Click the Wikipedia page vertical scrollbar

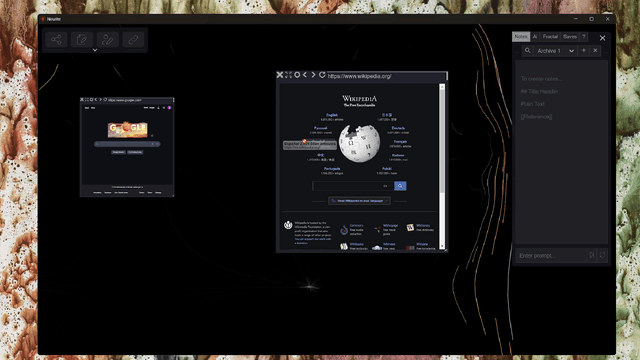[x=442, y=167]
